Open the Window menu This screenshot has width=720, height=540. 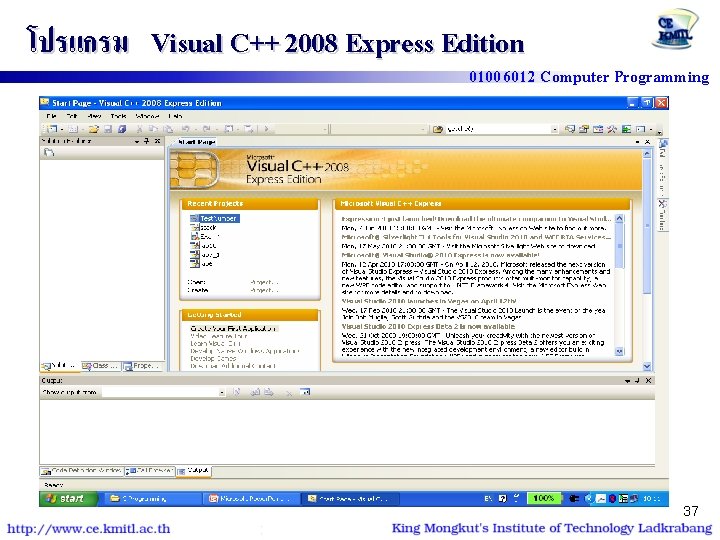click(x=147, y=116)
